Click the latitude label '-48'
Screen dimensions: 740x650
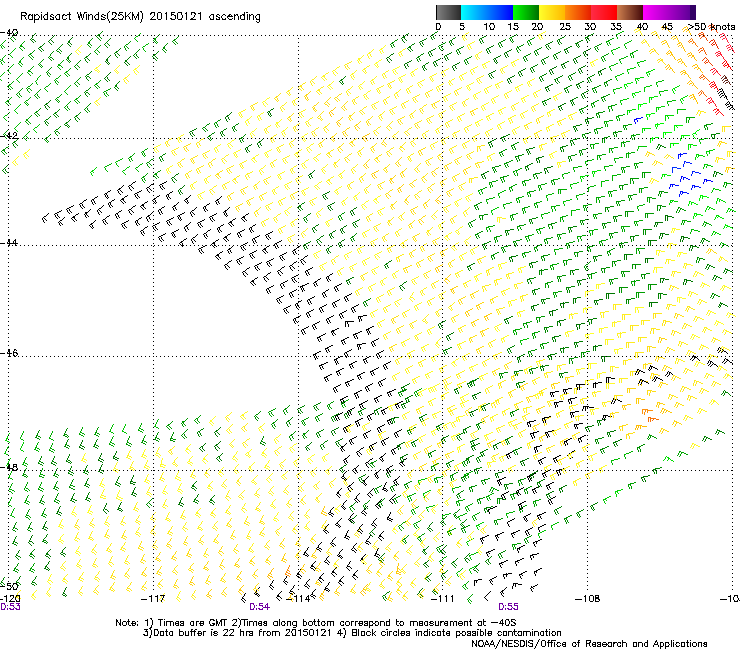click(x=9, y=467)
